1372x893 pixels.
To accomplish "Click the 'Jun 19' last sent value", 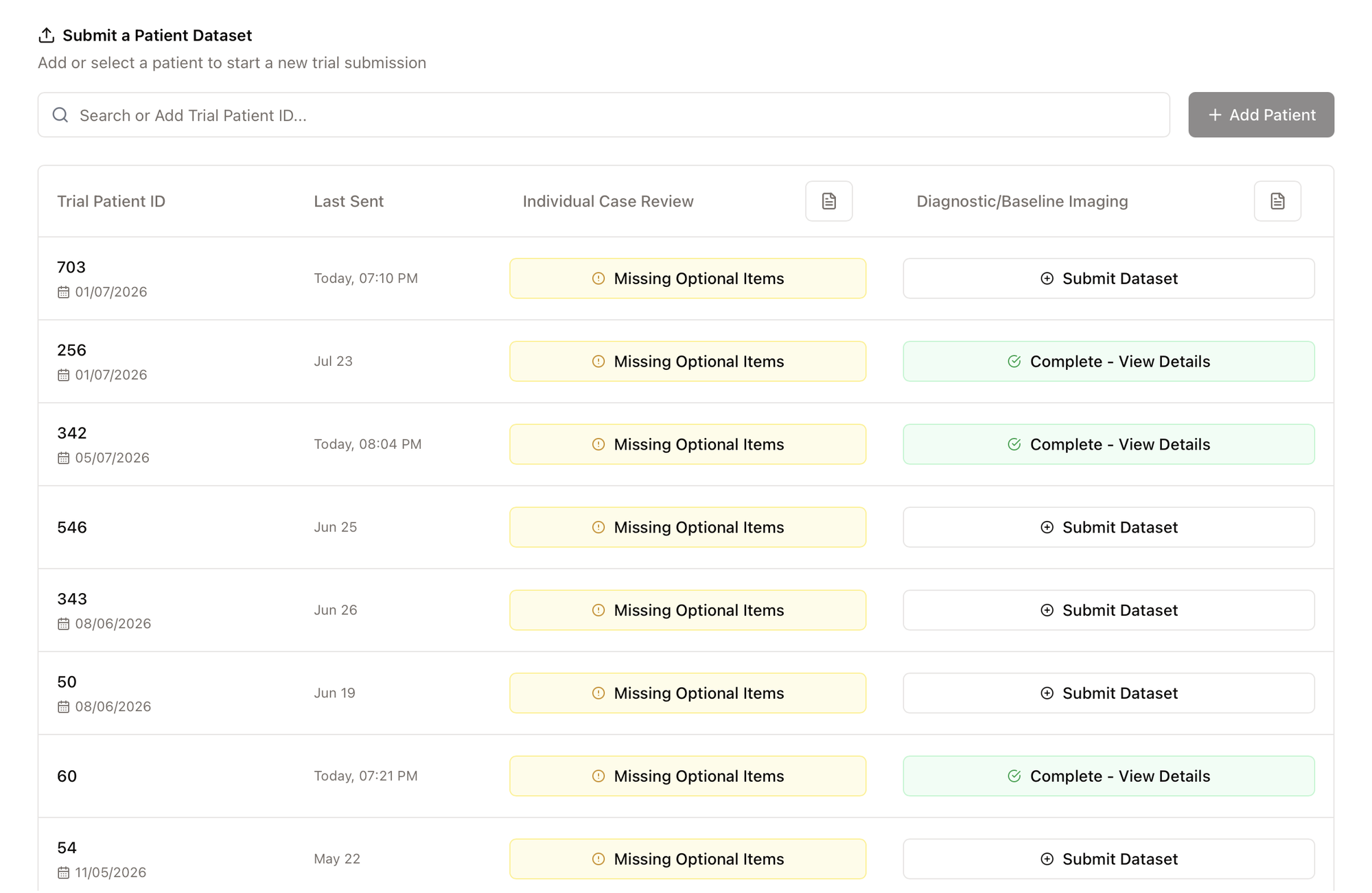I will click(335, 693).
